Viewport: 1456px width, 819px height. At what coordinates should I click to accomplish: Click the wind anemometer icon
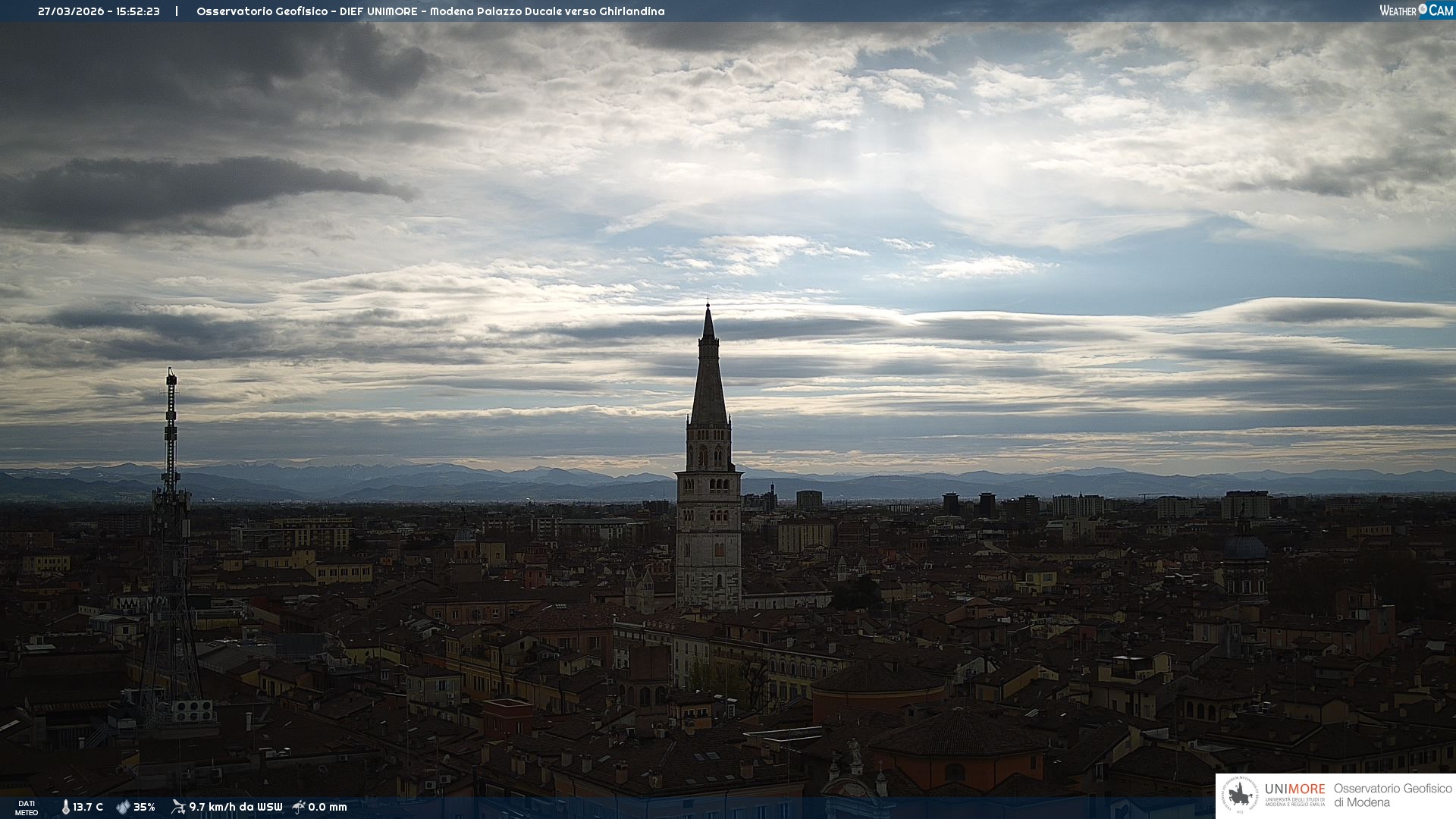[178, 807]
